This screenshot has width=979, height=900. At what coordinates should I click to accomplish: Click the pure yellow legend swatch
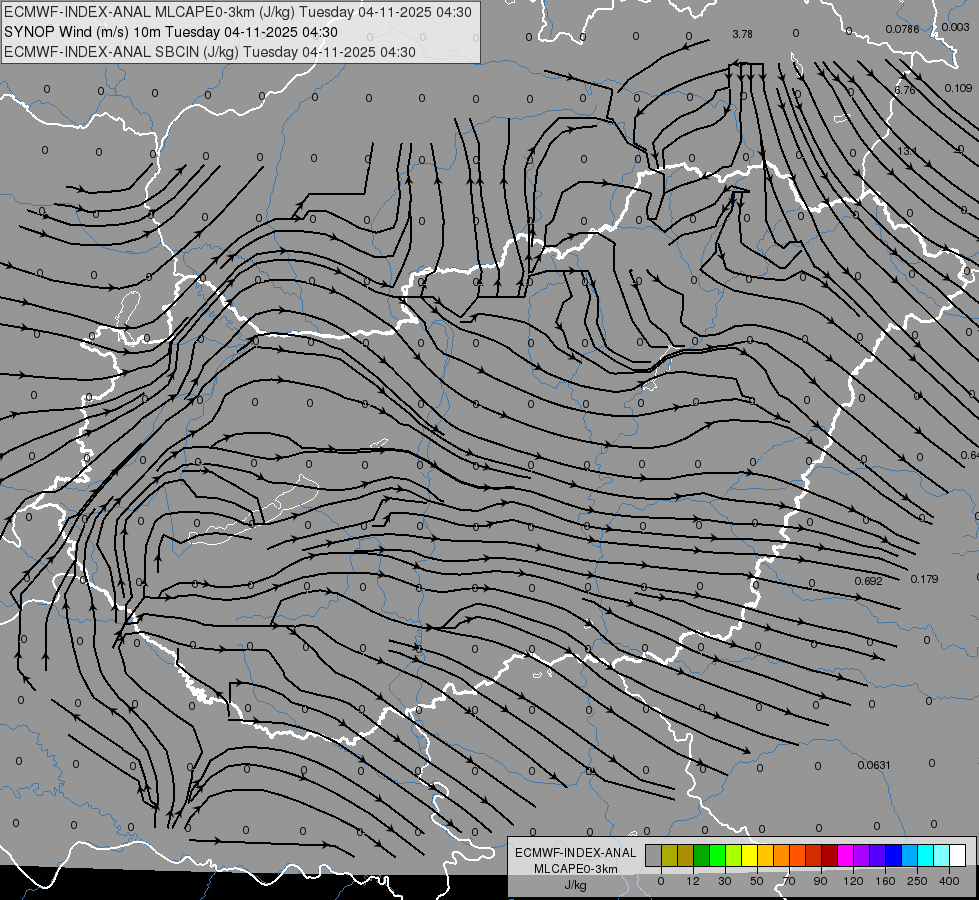(x=750, y=855)
